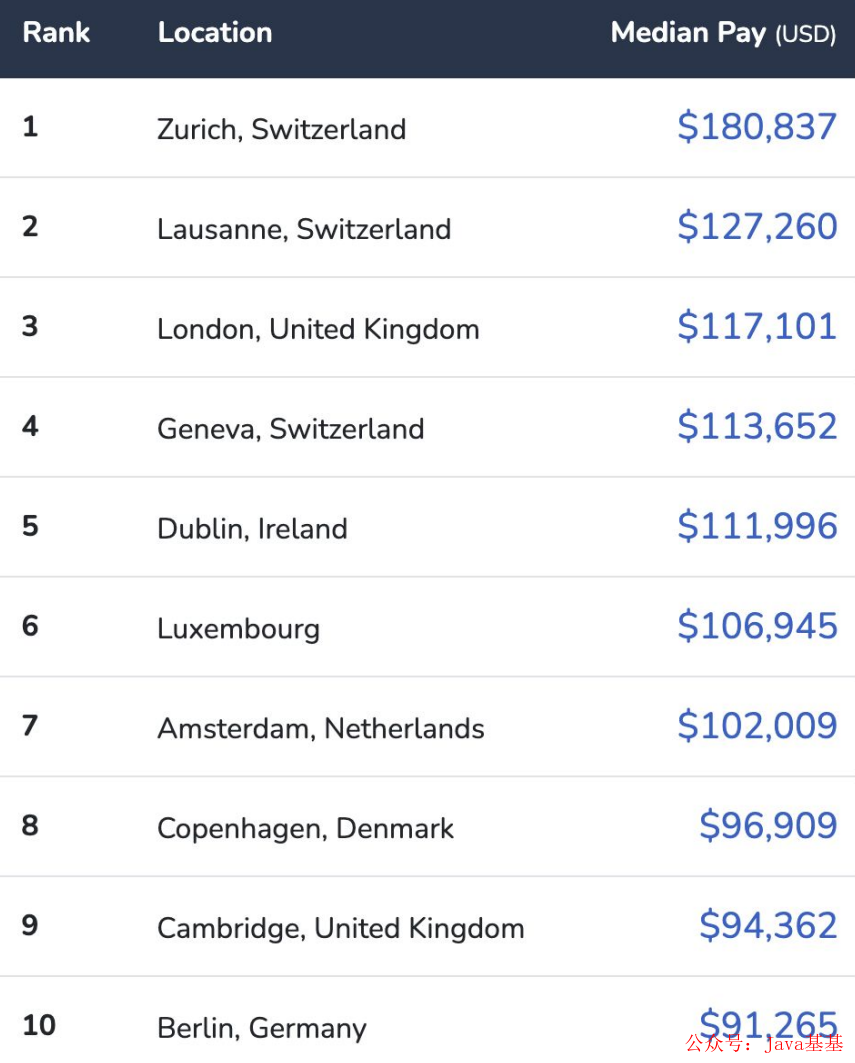Select the Zurich, Switzerland row
The width and height of the screenshot is (855, 1063).
(x=427, y=128)
